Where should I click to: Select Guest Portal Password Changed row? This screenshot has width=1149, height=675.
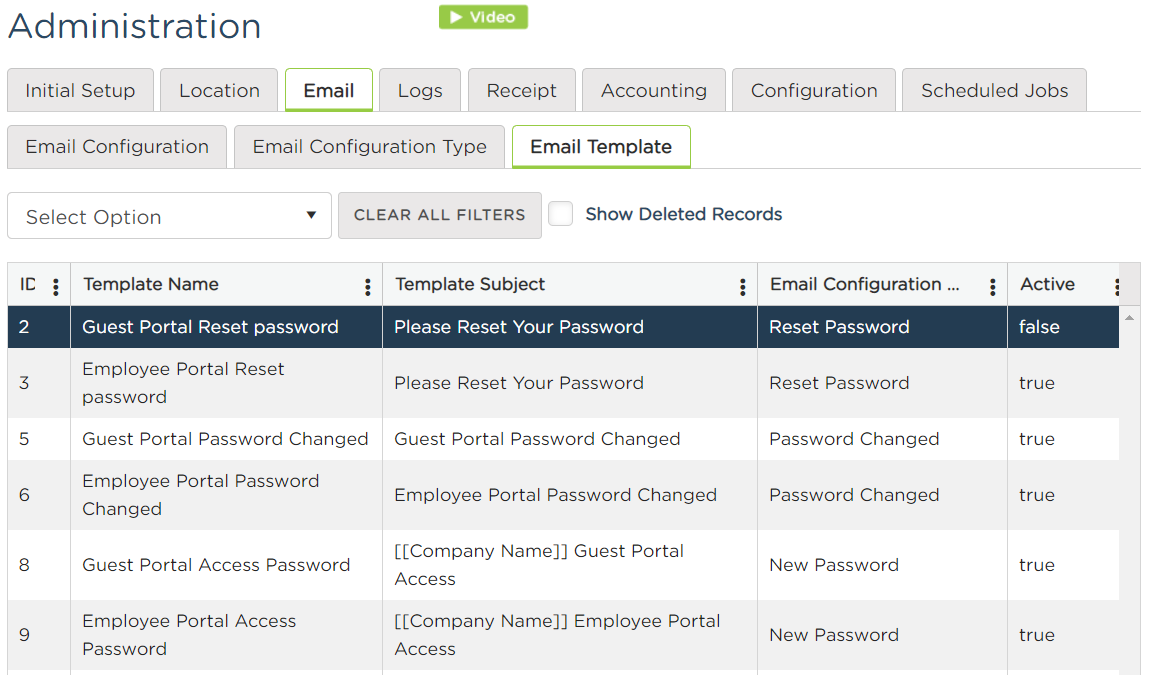point(564,439)
